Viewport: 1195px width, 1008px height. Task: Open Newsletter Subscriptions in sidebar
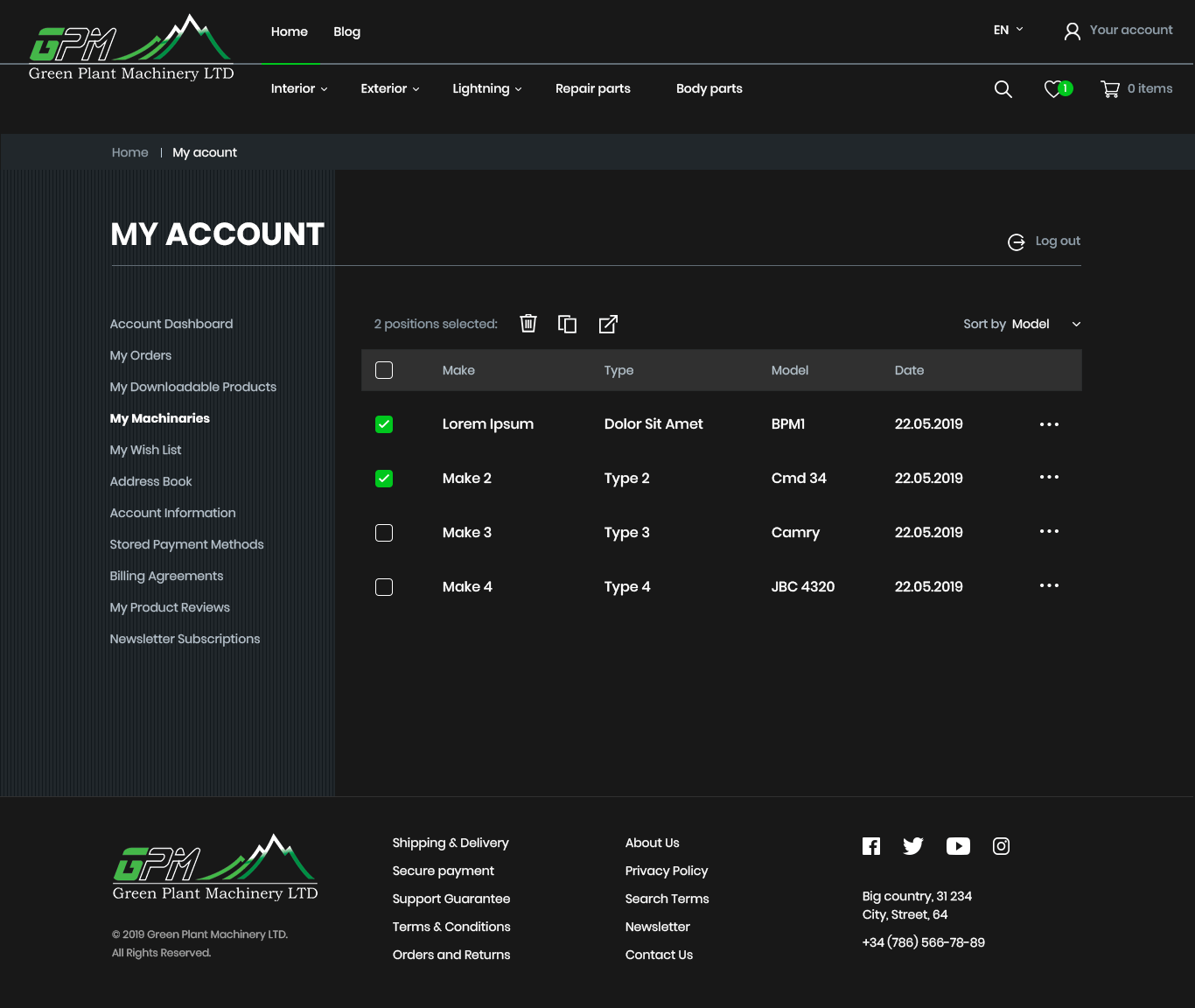click(x=185, y=639)
